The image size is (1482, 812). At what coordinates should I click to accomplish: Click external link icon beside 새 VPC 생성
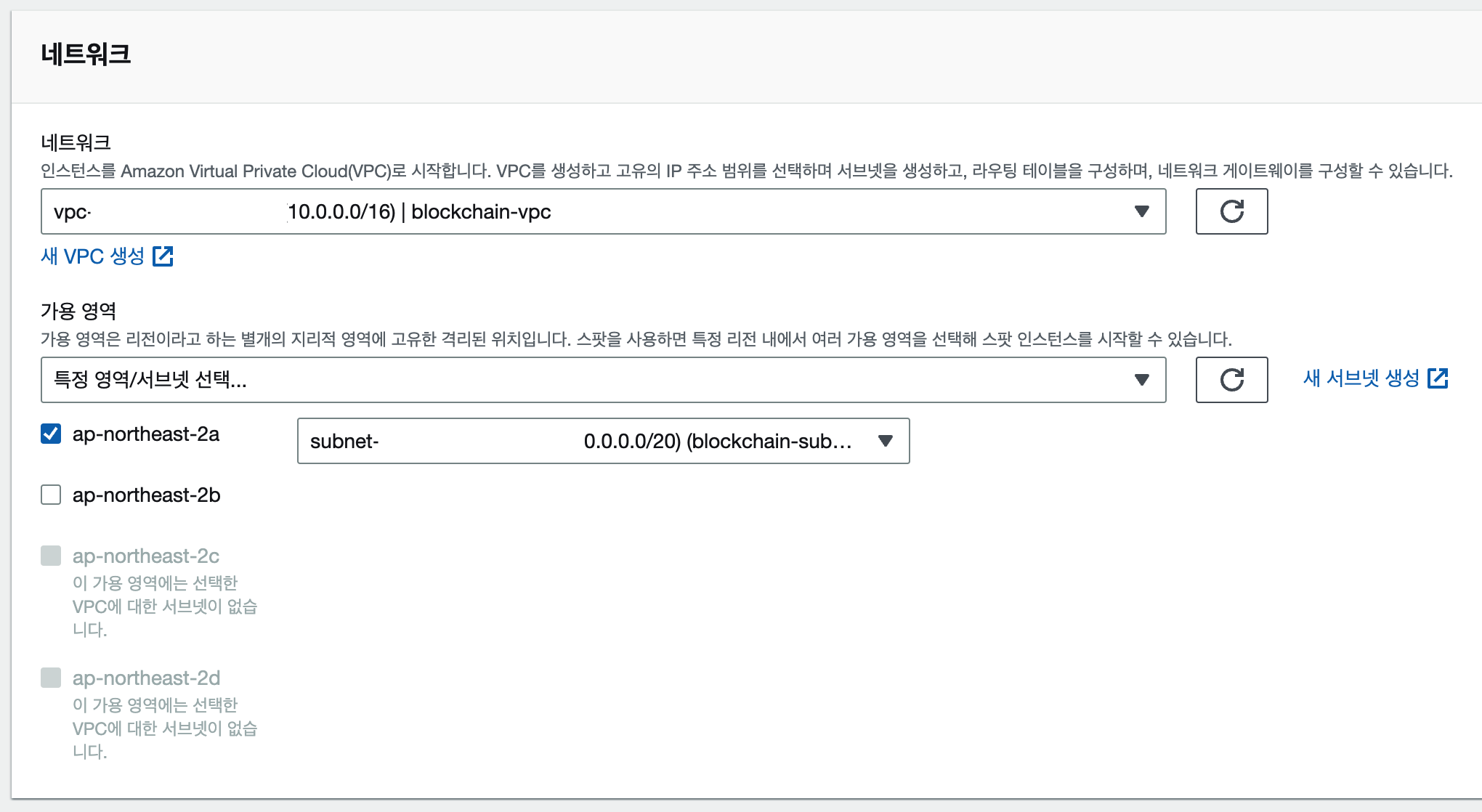pos(163,256)
